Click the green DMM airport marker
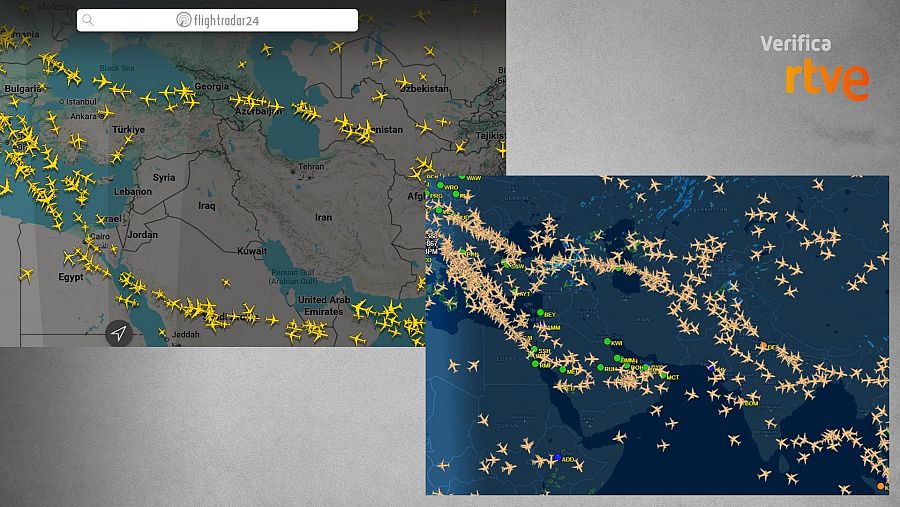 click(x=618, y=358)
